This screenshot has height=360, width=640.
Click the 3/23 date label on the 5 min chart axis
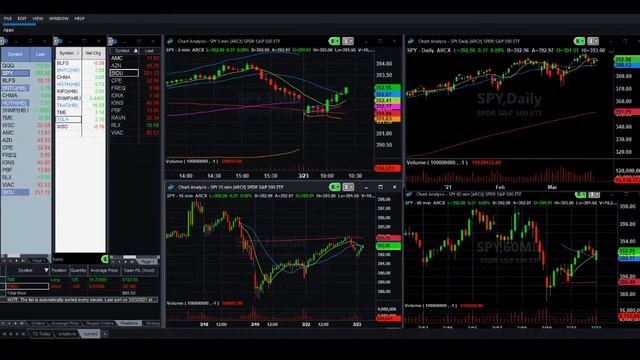tap(303, 176)
